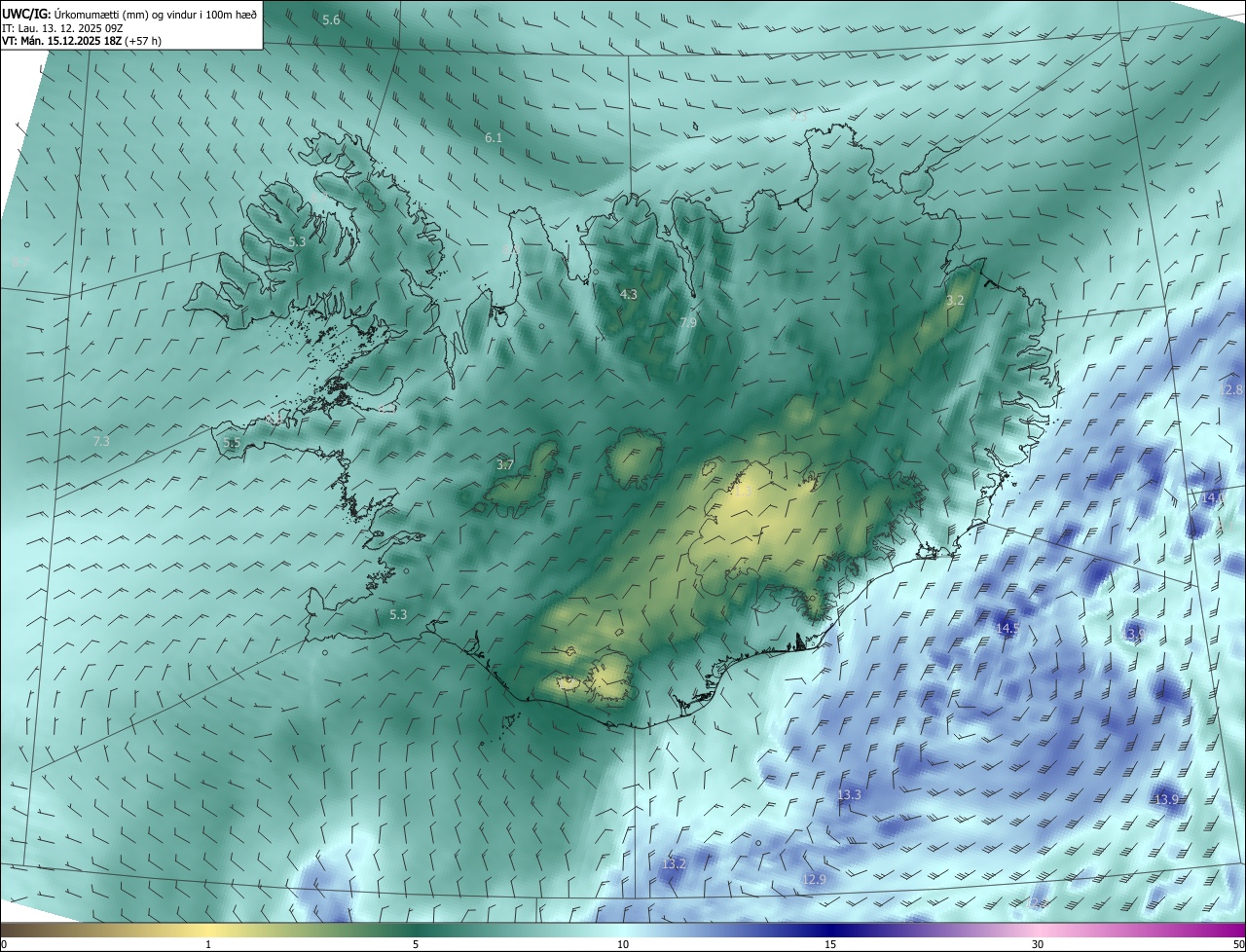Select the '50' tick on the color scale
The width and height of the screenshot is (1246, 952).
click(1238, 945)
